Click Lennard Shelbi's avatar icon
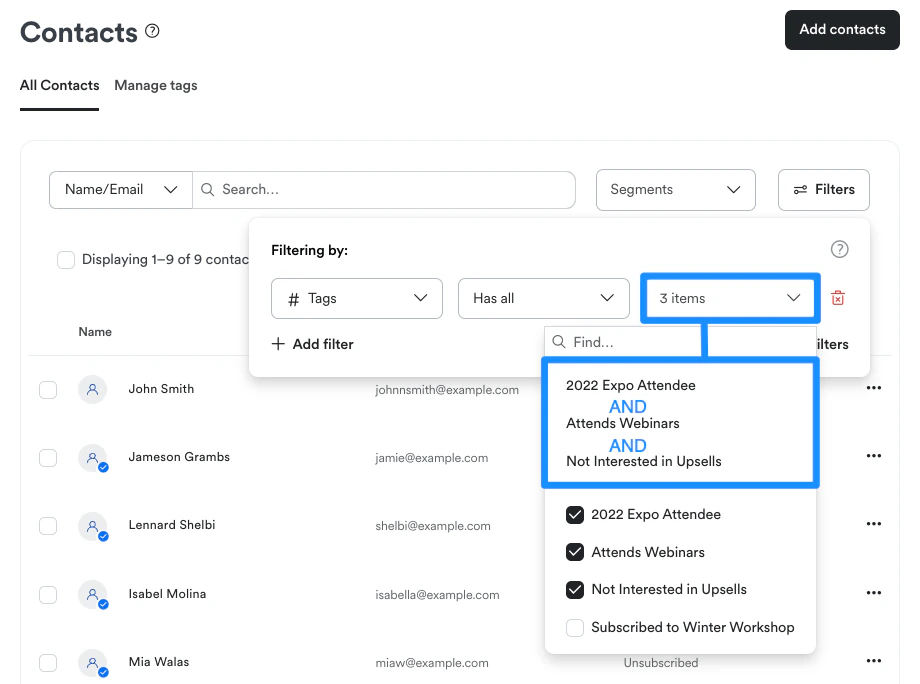Viewport: 920px width, 684px height. click(93, 526)
